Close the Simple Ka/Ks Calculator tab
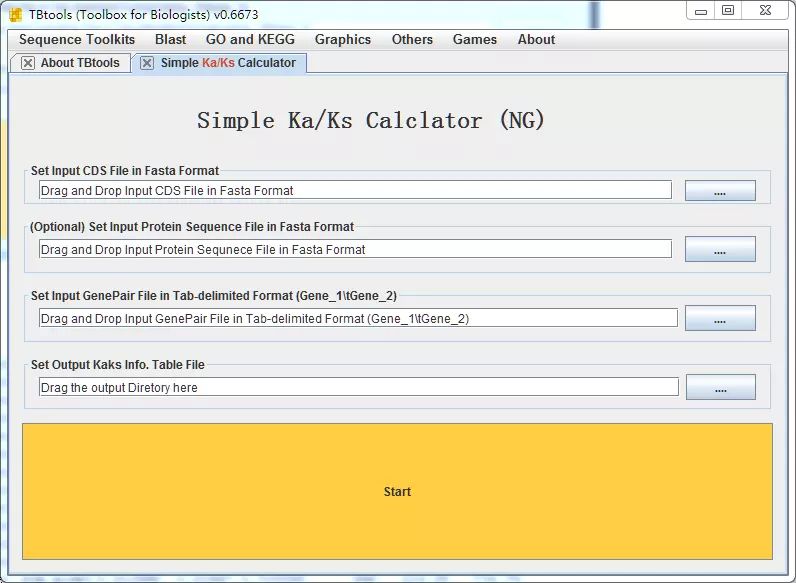 [x=147, y=63]
